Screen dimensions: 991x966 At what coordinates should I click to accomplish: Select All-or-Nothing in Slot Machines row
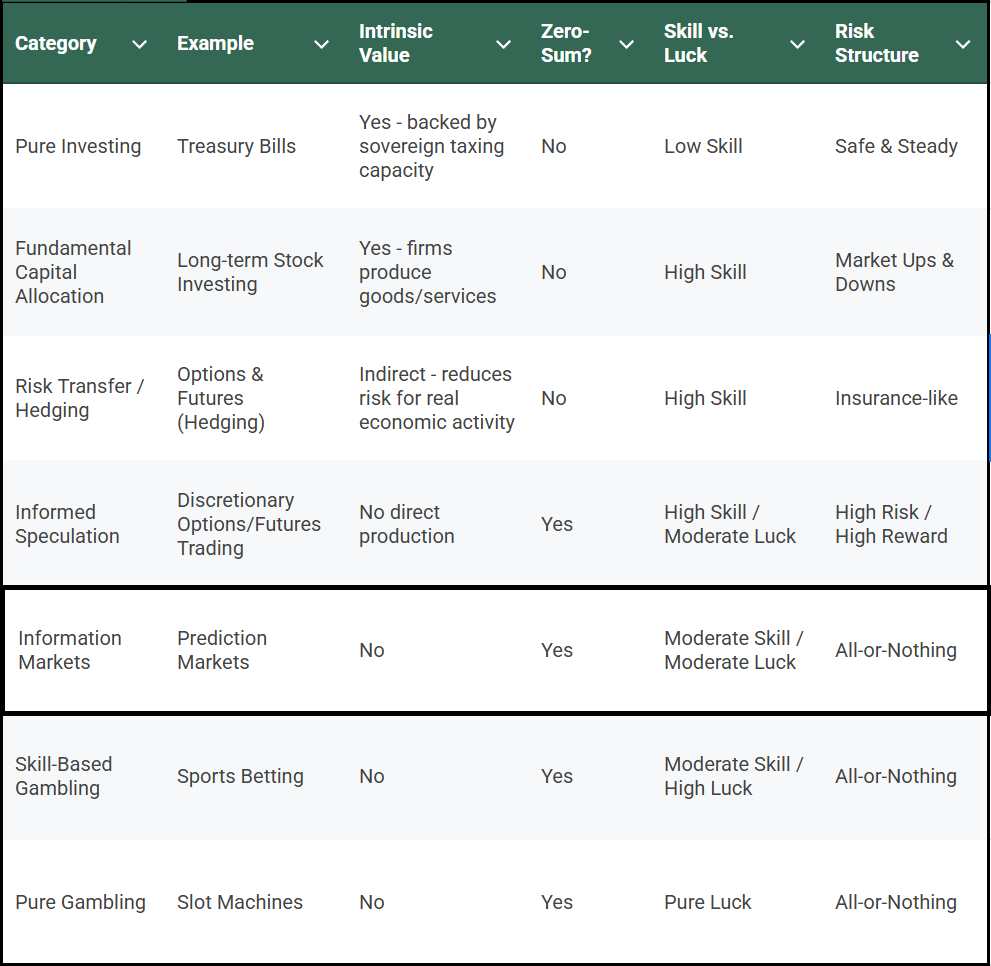click(896, 902)
